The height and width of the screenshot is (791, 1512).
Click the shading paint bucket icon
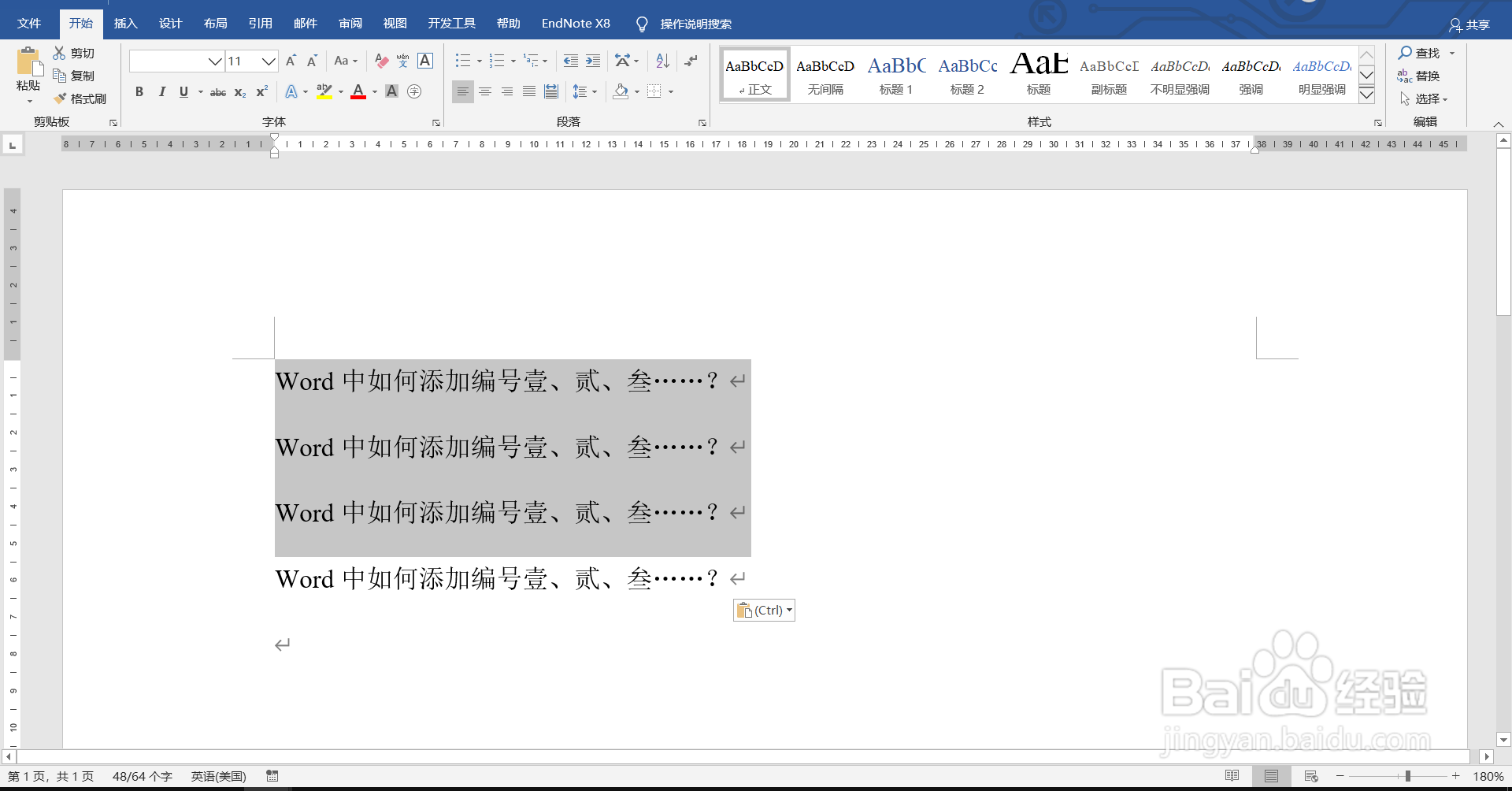click(621, 91)
